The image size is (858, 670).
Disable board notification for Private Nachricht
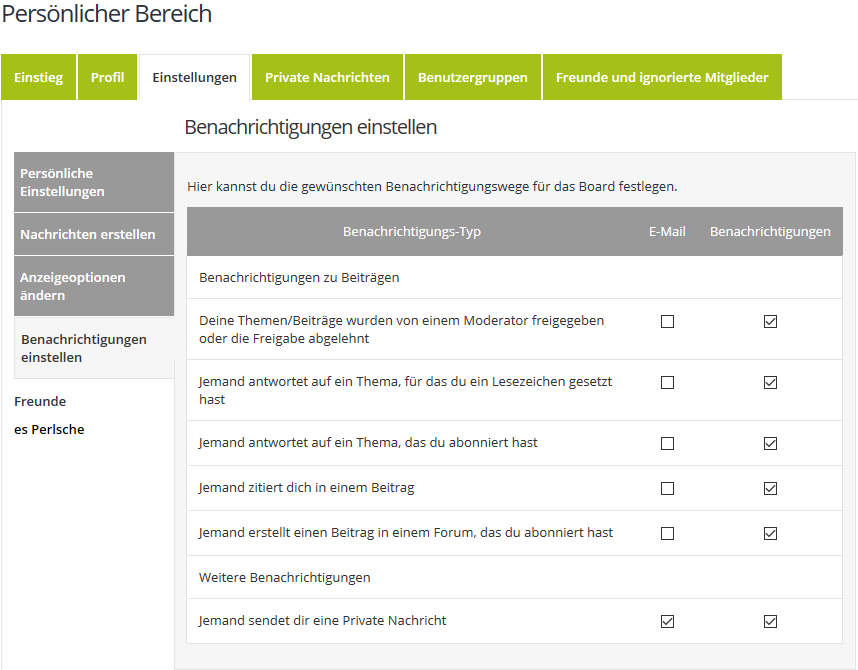coord(770,621)
